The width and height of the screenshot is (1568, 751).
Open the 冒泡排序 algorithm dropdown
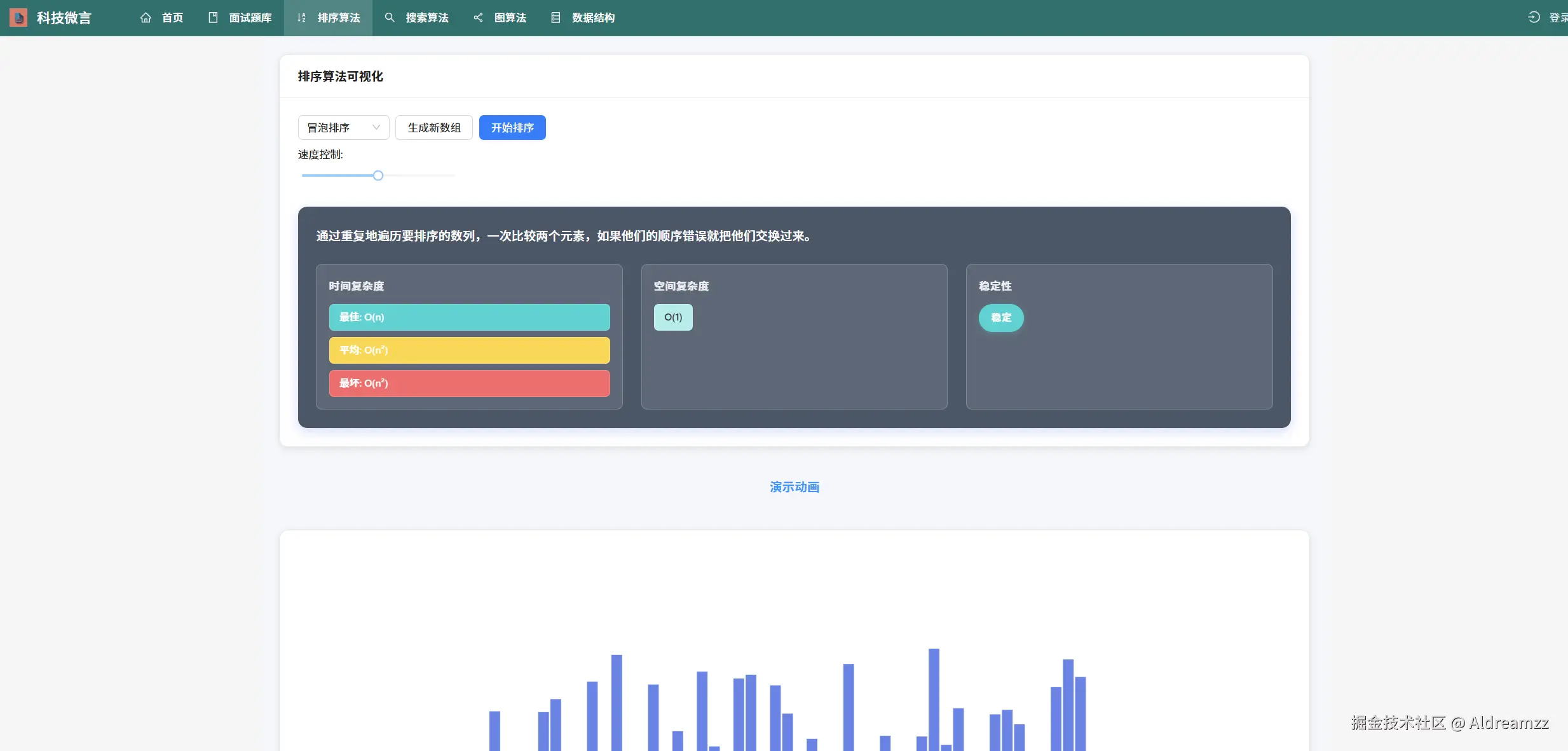click(343, 128)
